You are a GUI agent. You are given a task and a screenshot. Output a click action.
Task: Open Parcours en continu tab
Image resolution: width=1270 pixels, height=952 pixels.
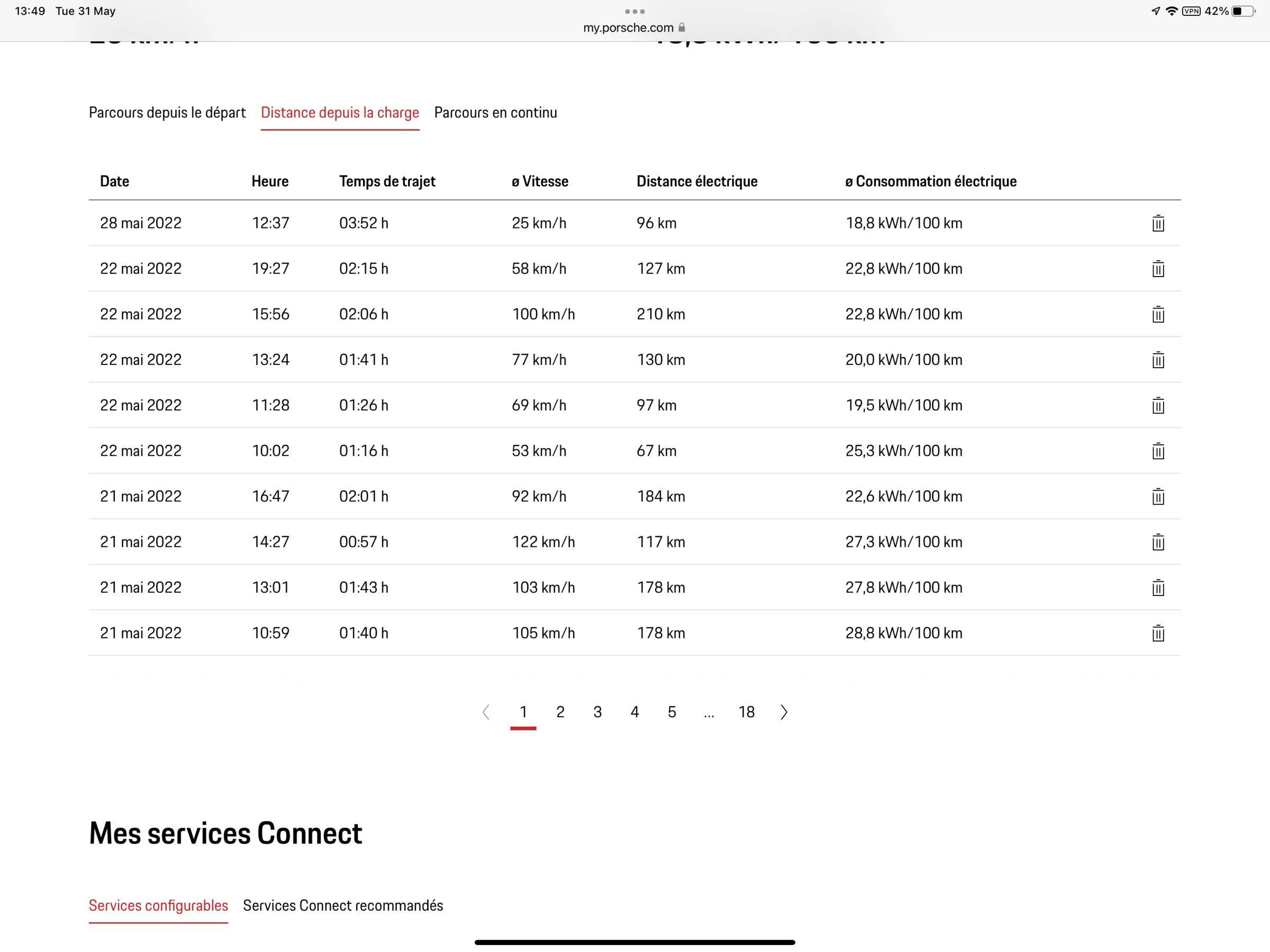point(495,113)
